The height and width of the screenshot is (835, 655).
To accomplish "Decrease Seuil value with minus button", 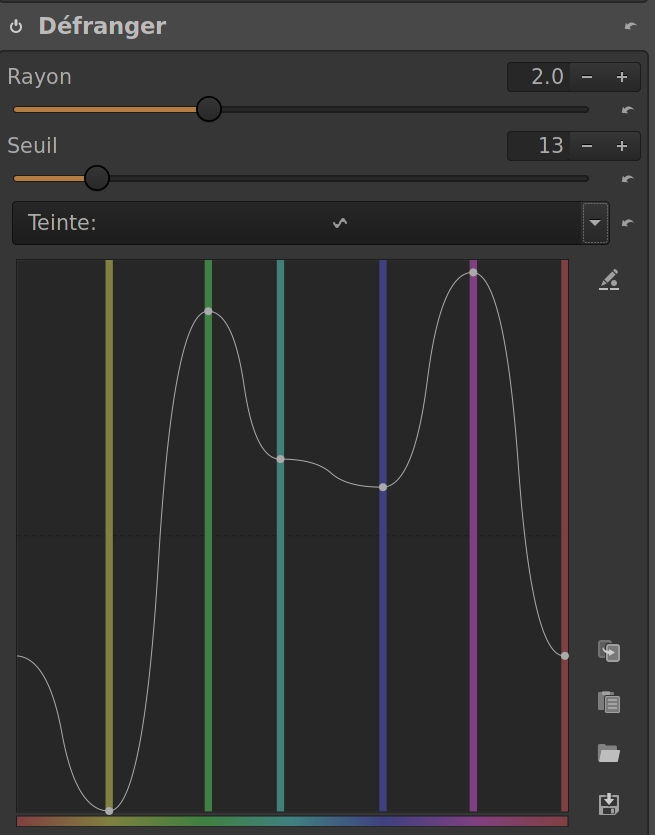I will [x=587, y=146].
